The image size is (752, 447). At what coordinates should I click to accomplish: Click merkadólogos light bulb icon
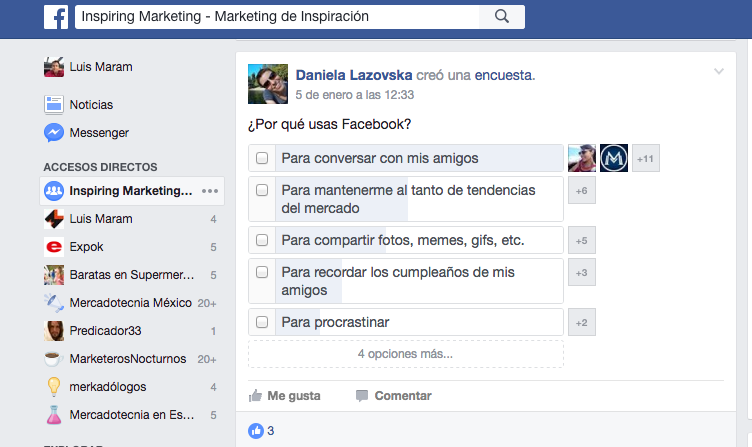click(54, 387)
